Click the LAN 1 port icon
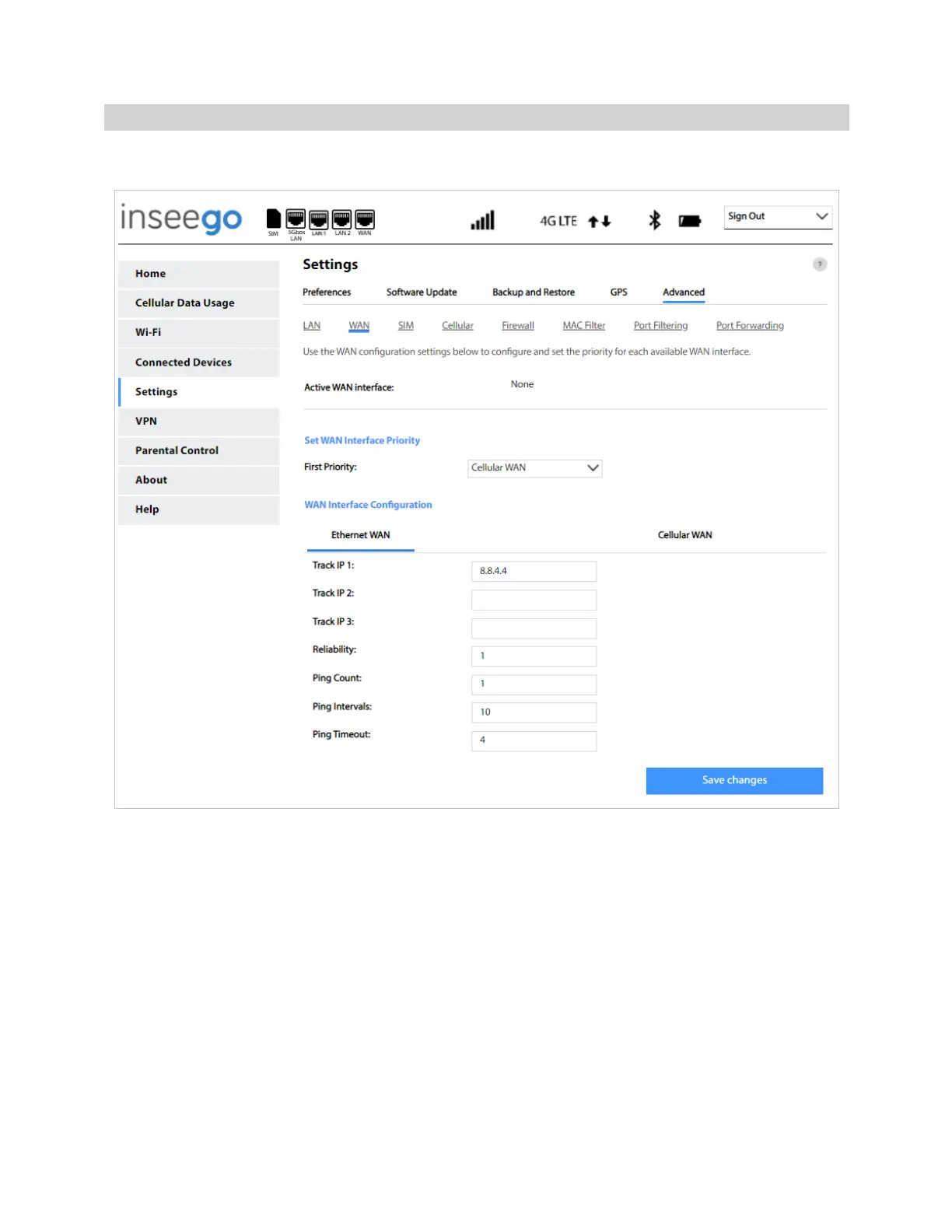 coord(319,219)
